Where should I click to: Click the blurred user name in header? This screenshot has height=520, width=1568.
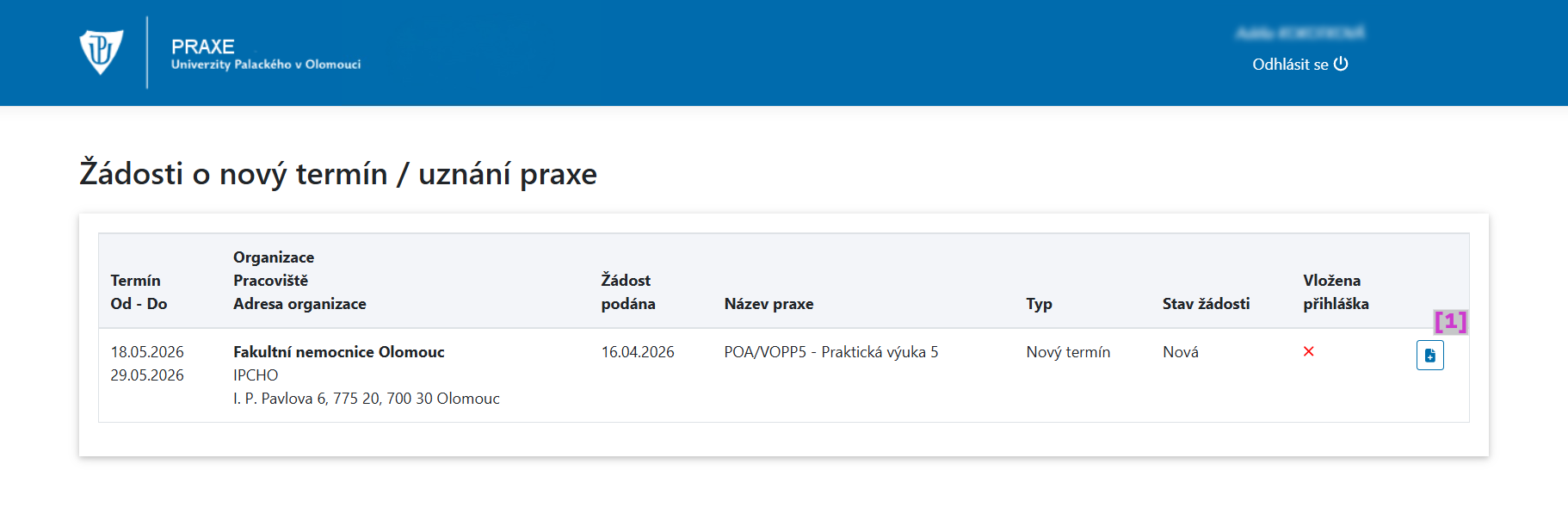(1299, 33)
